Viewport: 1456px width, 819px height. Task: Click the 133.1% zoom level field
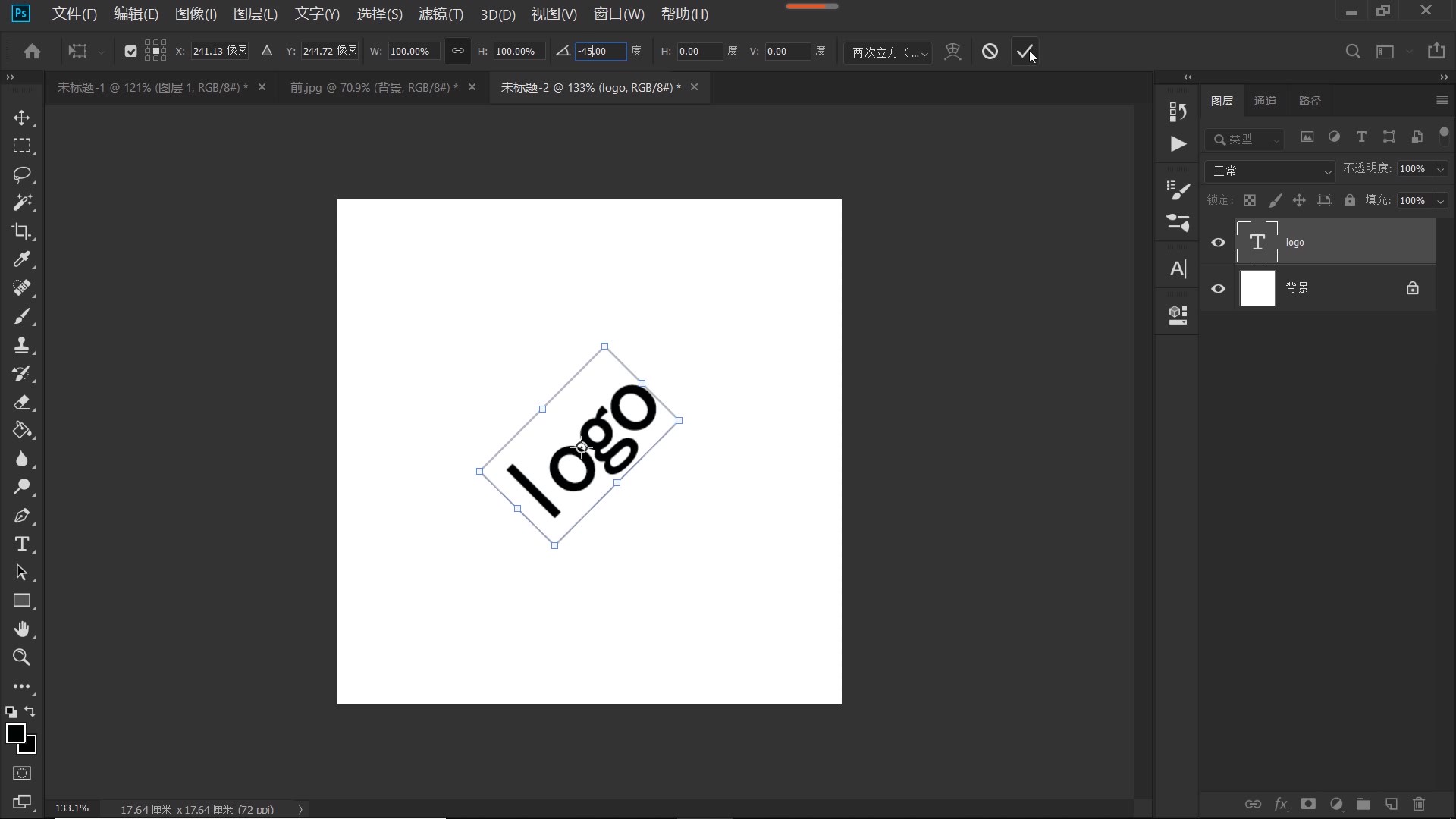(x=71, y=808)
